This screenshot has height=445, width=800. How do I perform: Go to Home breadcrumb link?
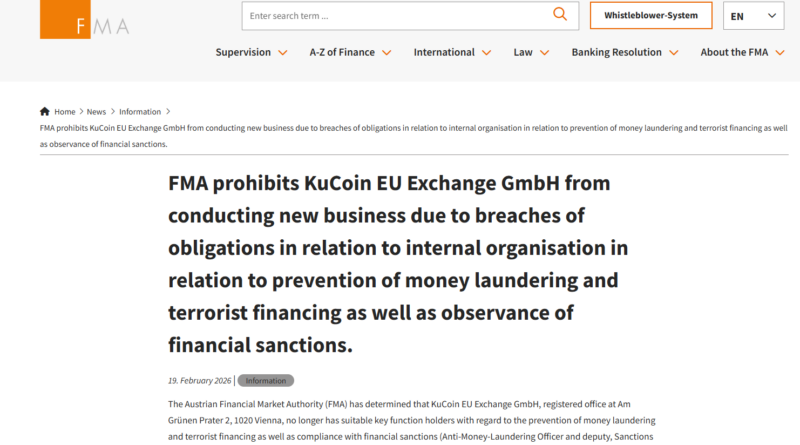click(65, 112)
